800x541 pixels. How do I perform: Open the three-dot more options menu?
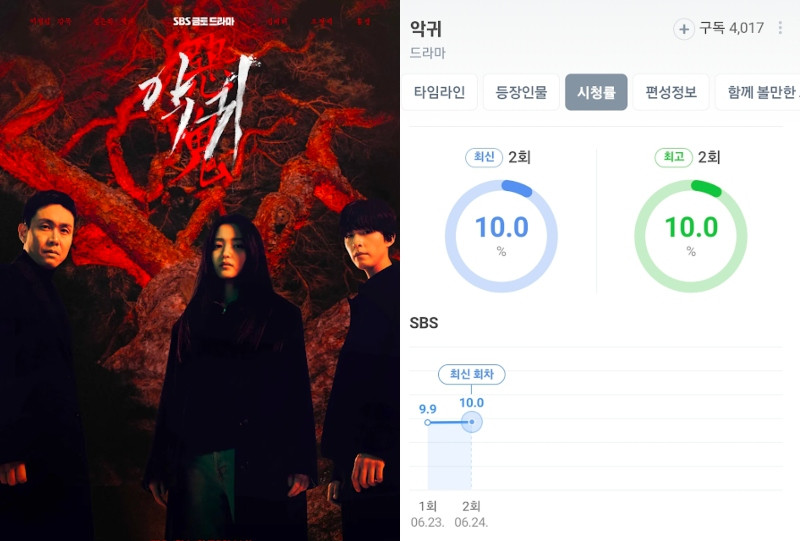point(780,28)
